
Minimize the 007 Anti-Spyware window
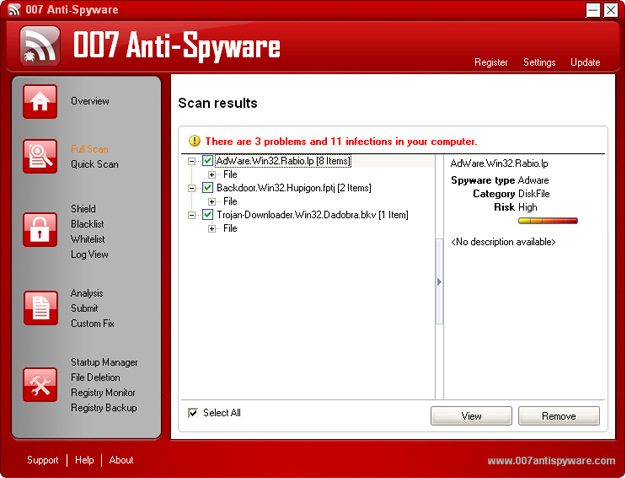[x=593, y=10]
